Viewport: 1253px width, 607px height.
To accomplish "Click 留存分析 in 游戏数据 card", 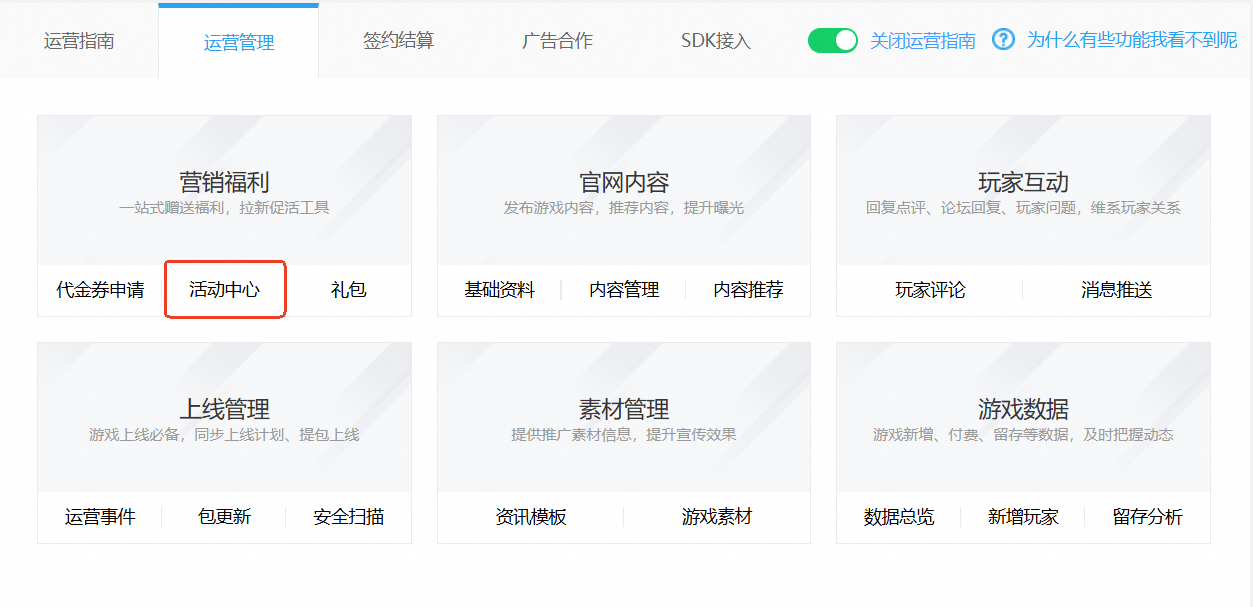I will pyautogui.click(x=1147, y=517).
